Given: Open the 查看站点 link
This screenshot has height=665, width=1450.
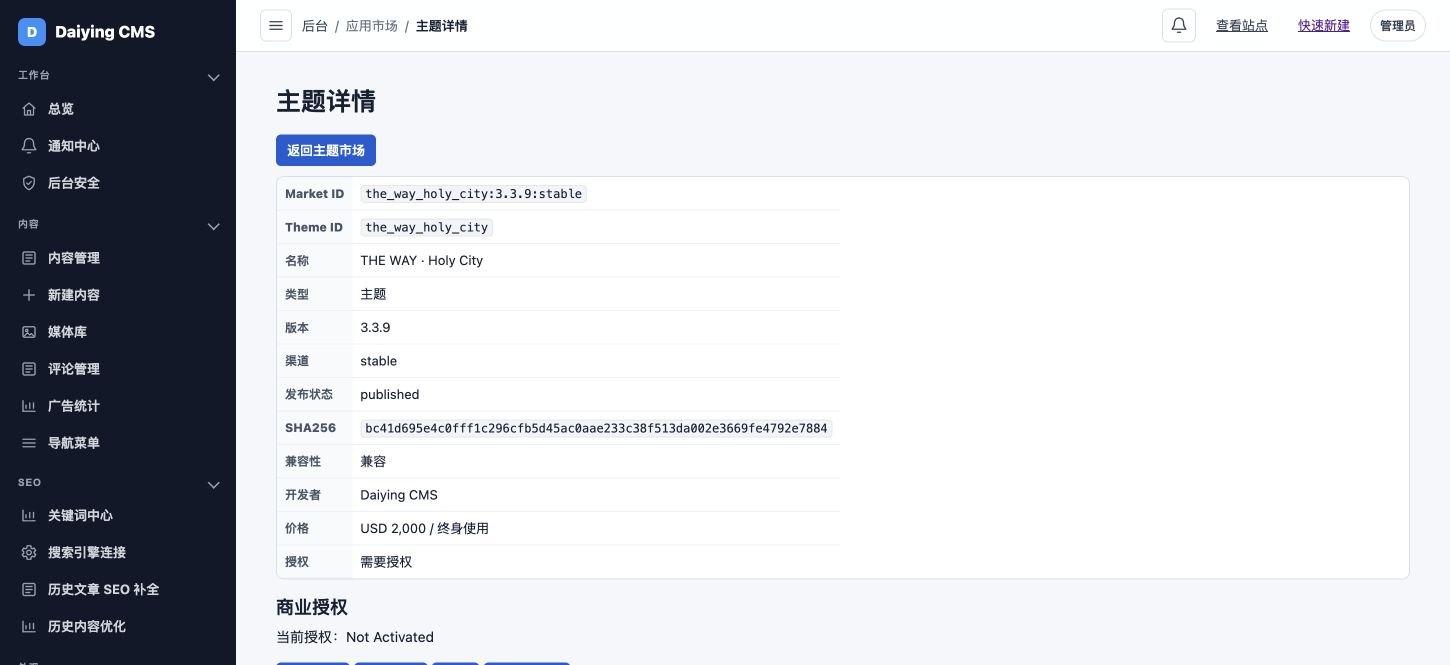Looking at the screenshot, I should (x=1242, y=26).
